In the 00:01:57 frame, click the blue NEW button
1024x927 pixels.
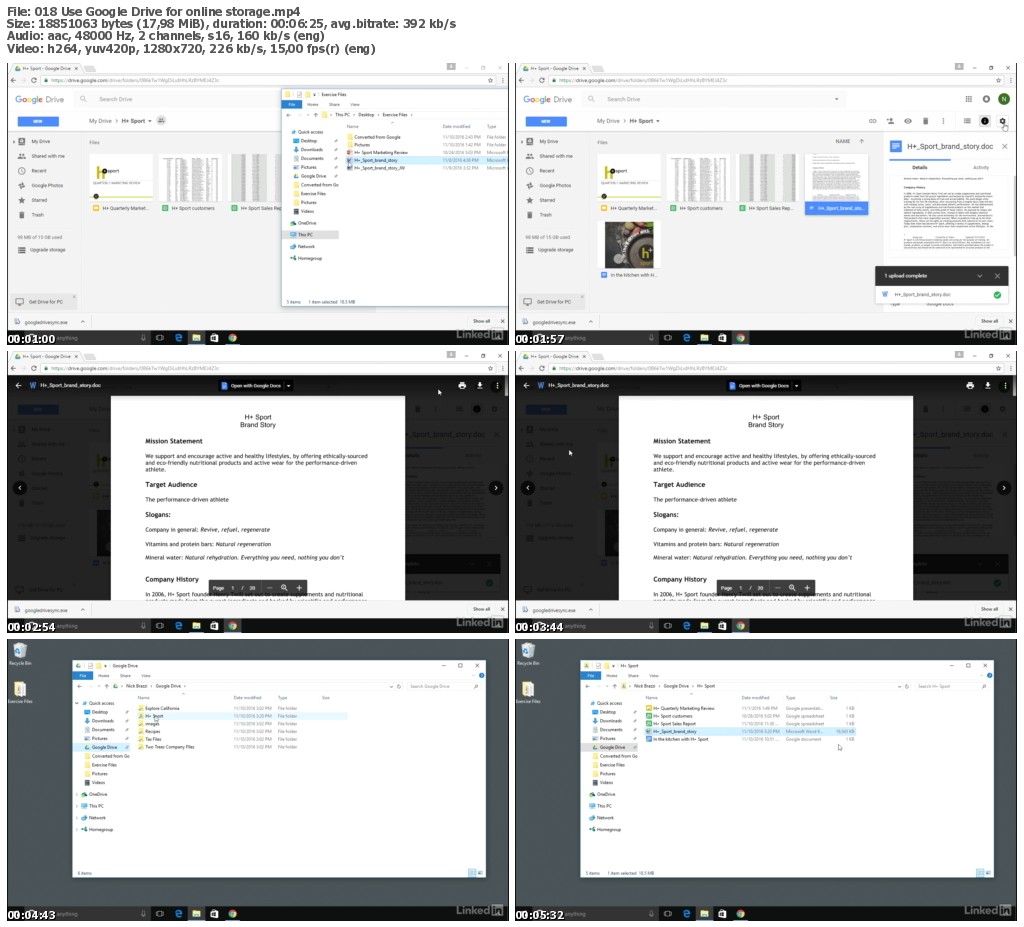546,121
